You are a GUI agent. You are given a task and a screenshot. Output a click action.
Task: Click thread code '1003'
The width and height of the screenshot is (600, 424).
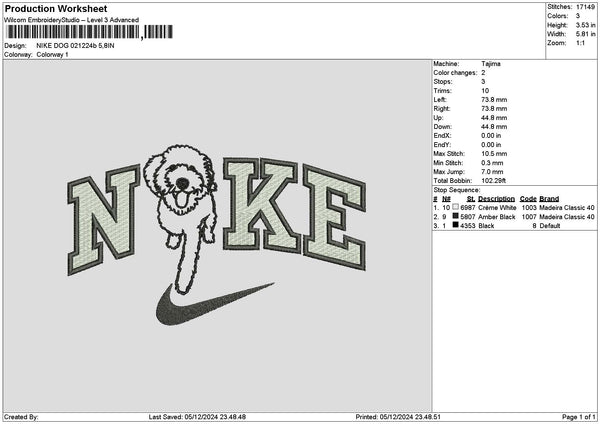point(529,207)
